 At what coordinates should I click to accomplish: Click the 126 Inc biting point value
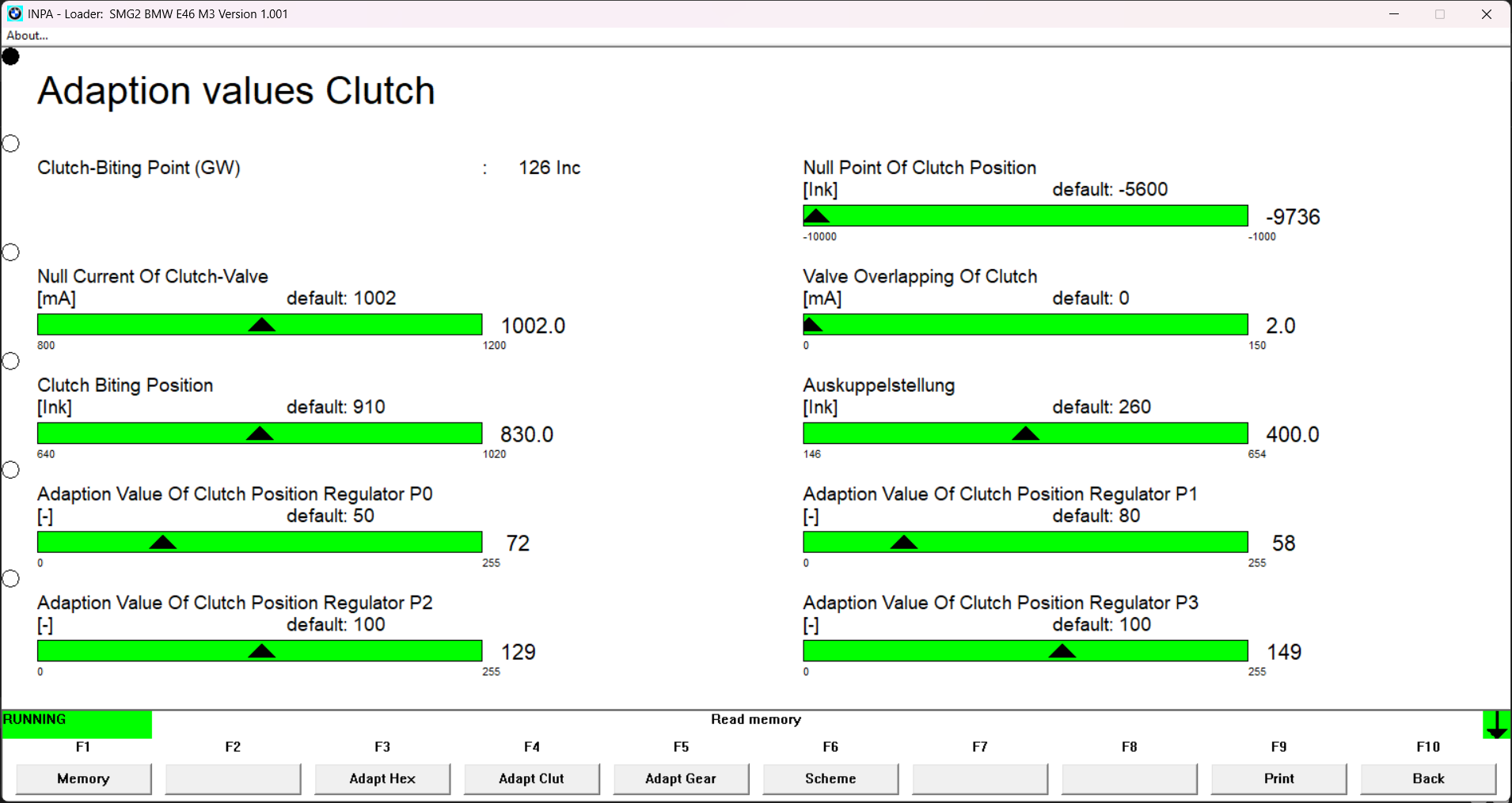[x=549, y=168]
